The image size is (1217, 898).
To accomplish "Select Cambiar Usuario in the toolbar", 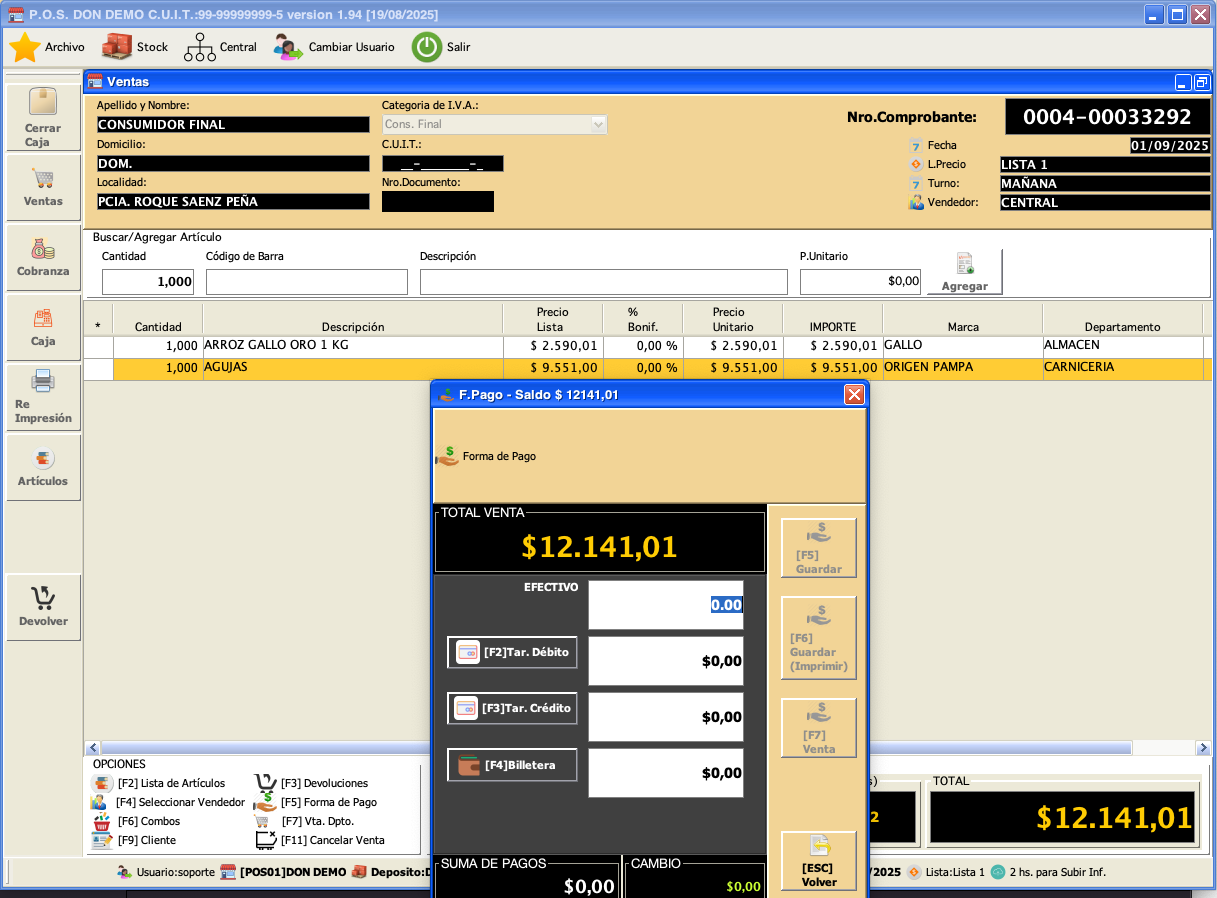I will pyautogui.click(x=289, y=47).
